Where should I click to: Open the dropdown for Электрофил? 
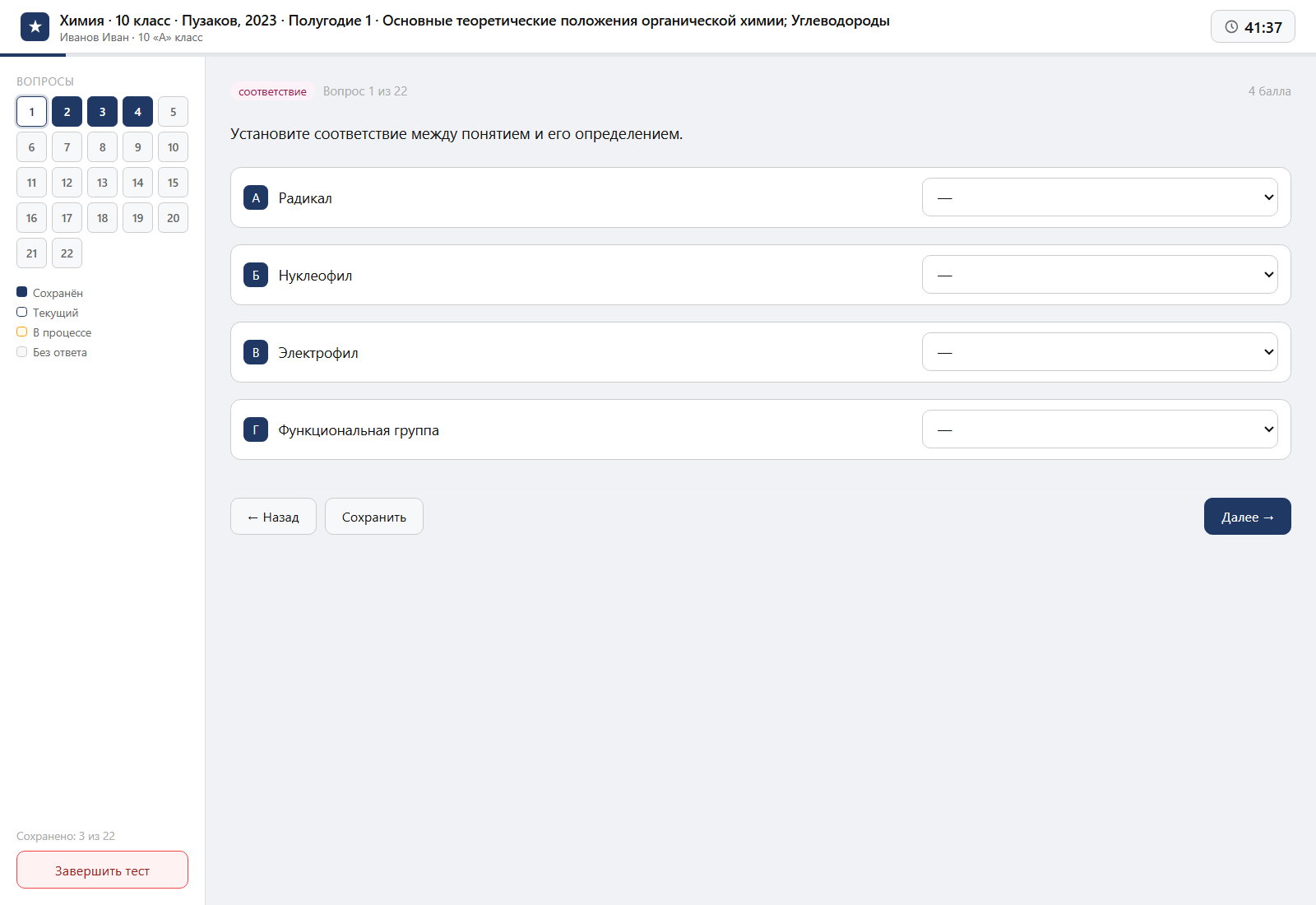pos(1100,352)
